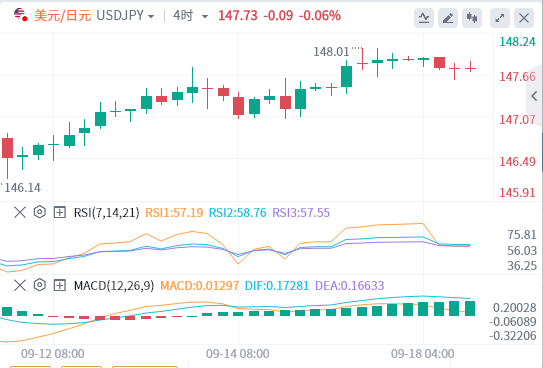The width and height of the screenshot is (543, 368).
Task: Click the 09-14 08:00 time axis label
Action: (238, 354)
